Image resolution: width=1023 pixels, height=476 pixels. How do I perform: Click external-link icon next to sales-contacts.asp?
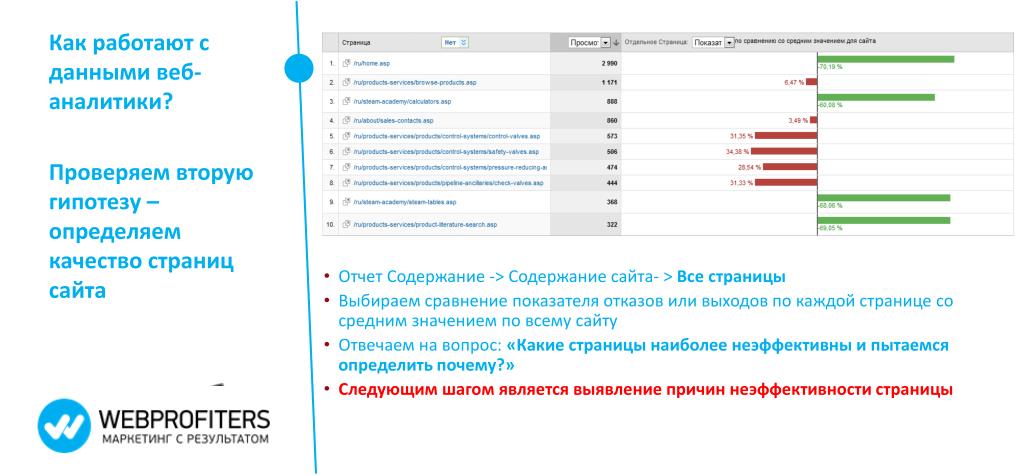(x=346, y=121)
